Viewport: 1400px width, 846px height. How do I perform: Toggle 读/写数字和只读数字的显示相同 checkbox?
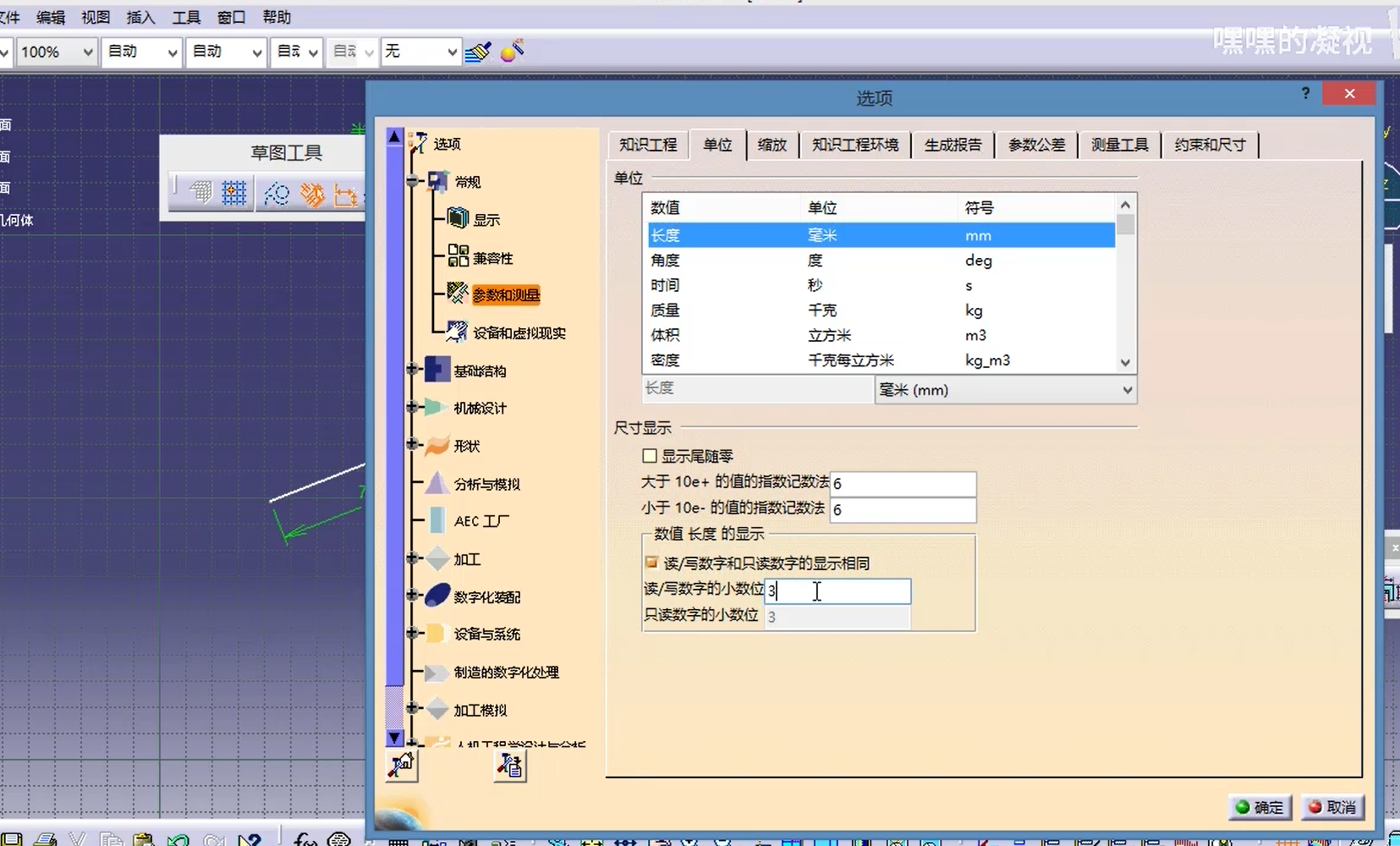(x=651, y=563)
